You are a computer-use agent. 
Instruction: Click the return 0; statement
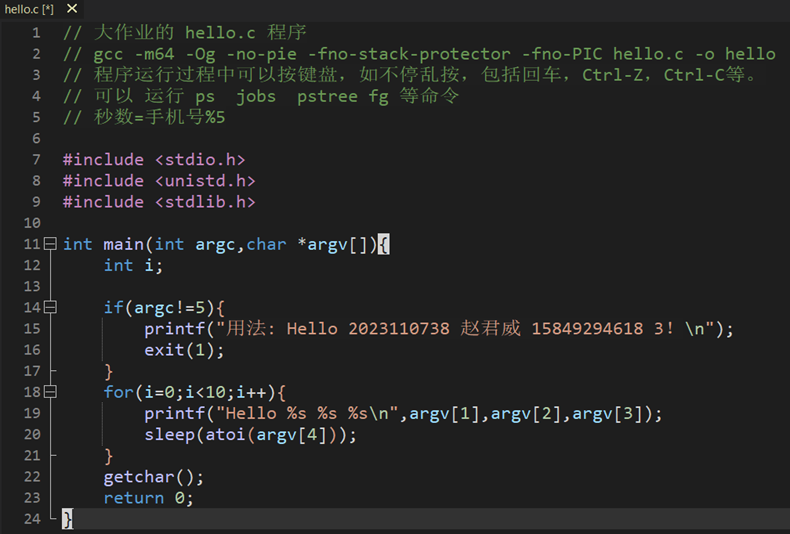pyautogui.click(x=149, y=498)
